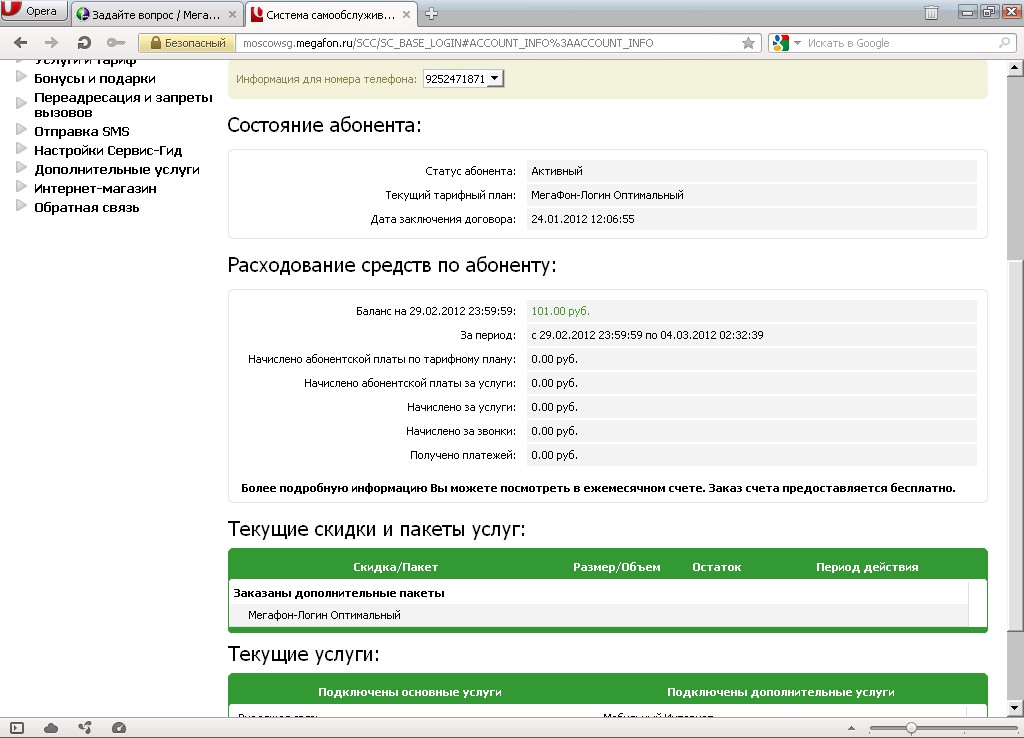Open a new tab with plus button
This screenshot has height=738, width=1024.
click(x=432, y=14)
